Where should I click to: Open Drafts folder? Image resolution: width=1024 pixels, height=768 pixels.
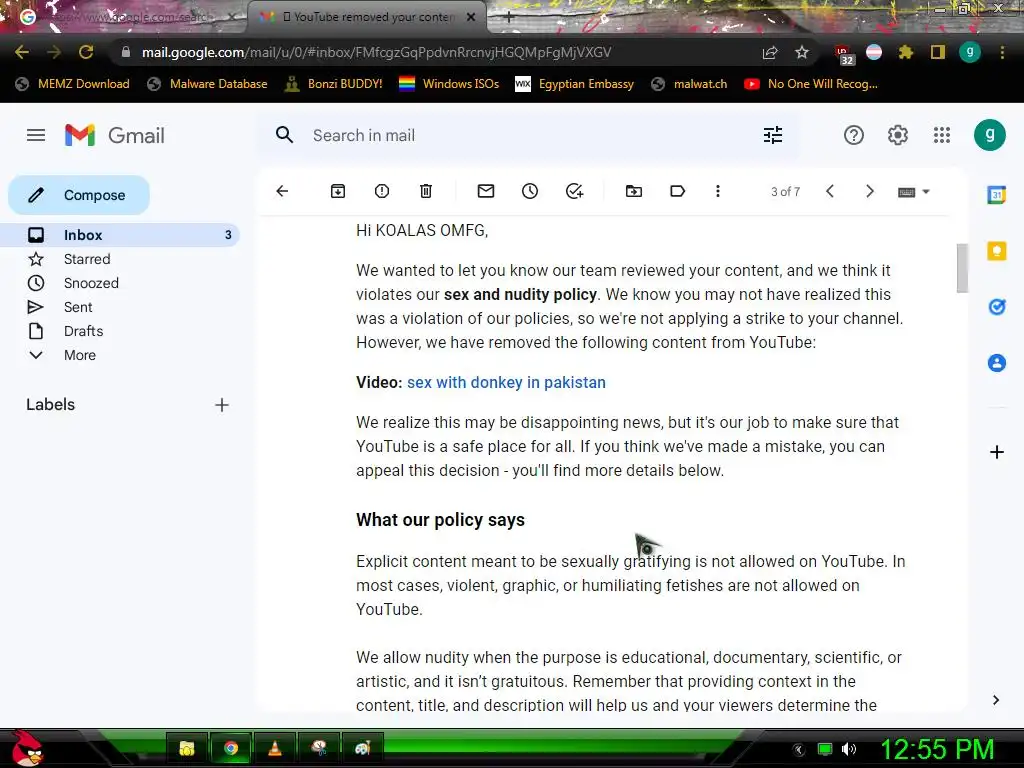point(83,332)
